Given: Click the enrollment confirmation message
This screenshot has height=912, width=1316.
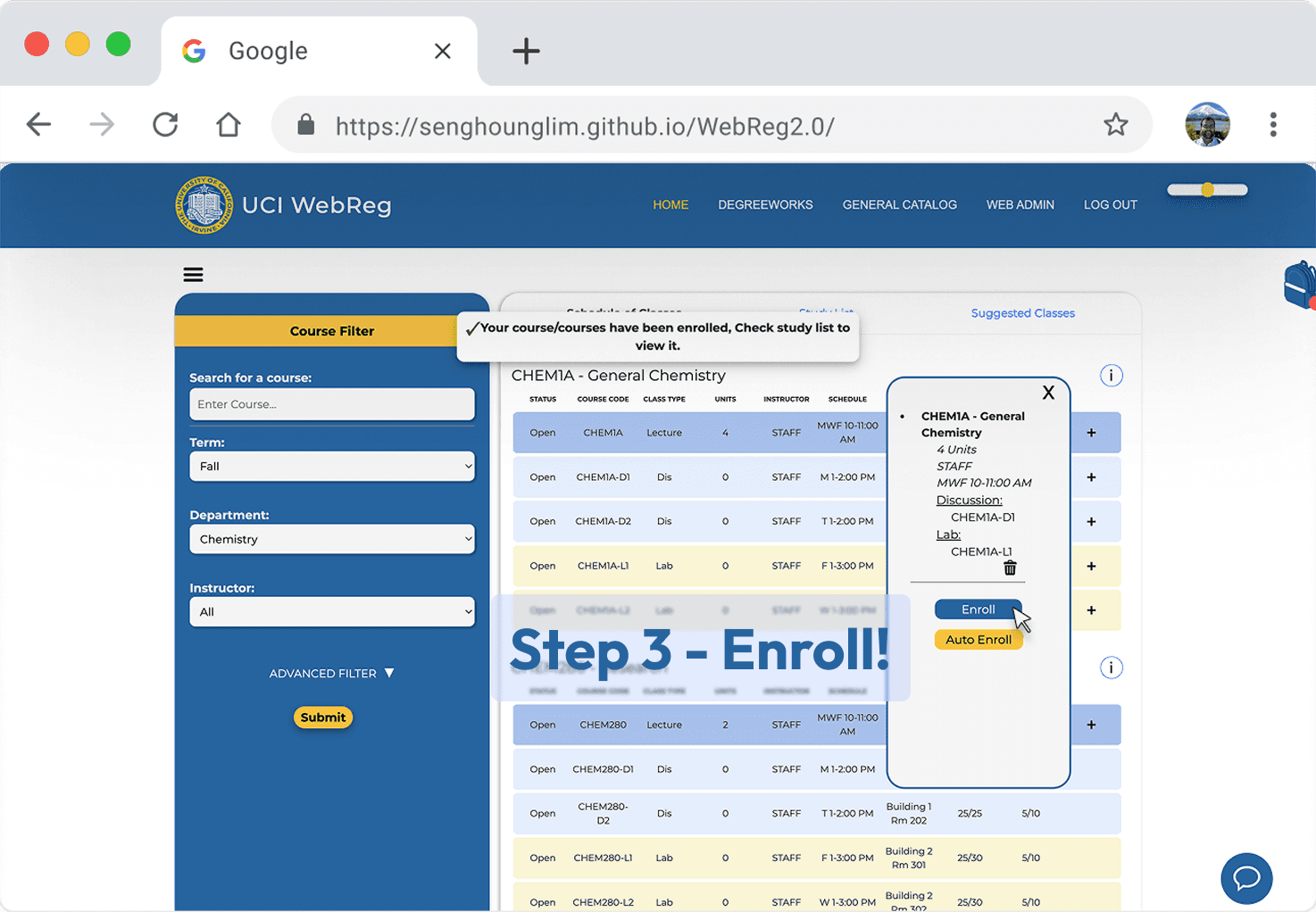Looking at the screenshot, I should pyautogui.click(x=658, y=336).
